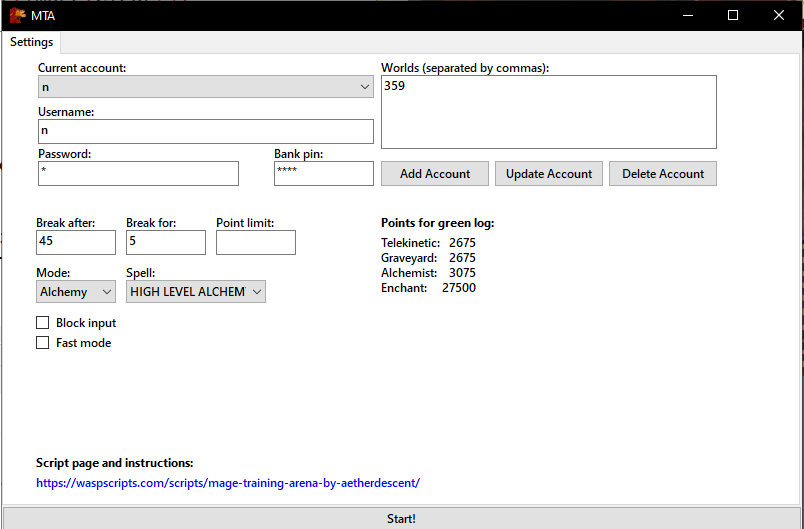Click the Bank pin field
The height and width of the screenshot is (529, 804).
coord(324,173)
